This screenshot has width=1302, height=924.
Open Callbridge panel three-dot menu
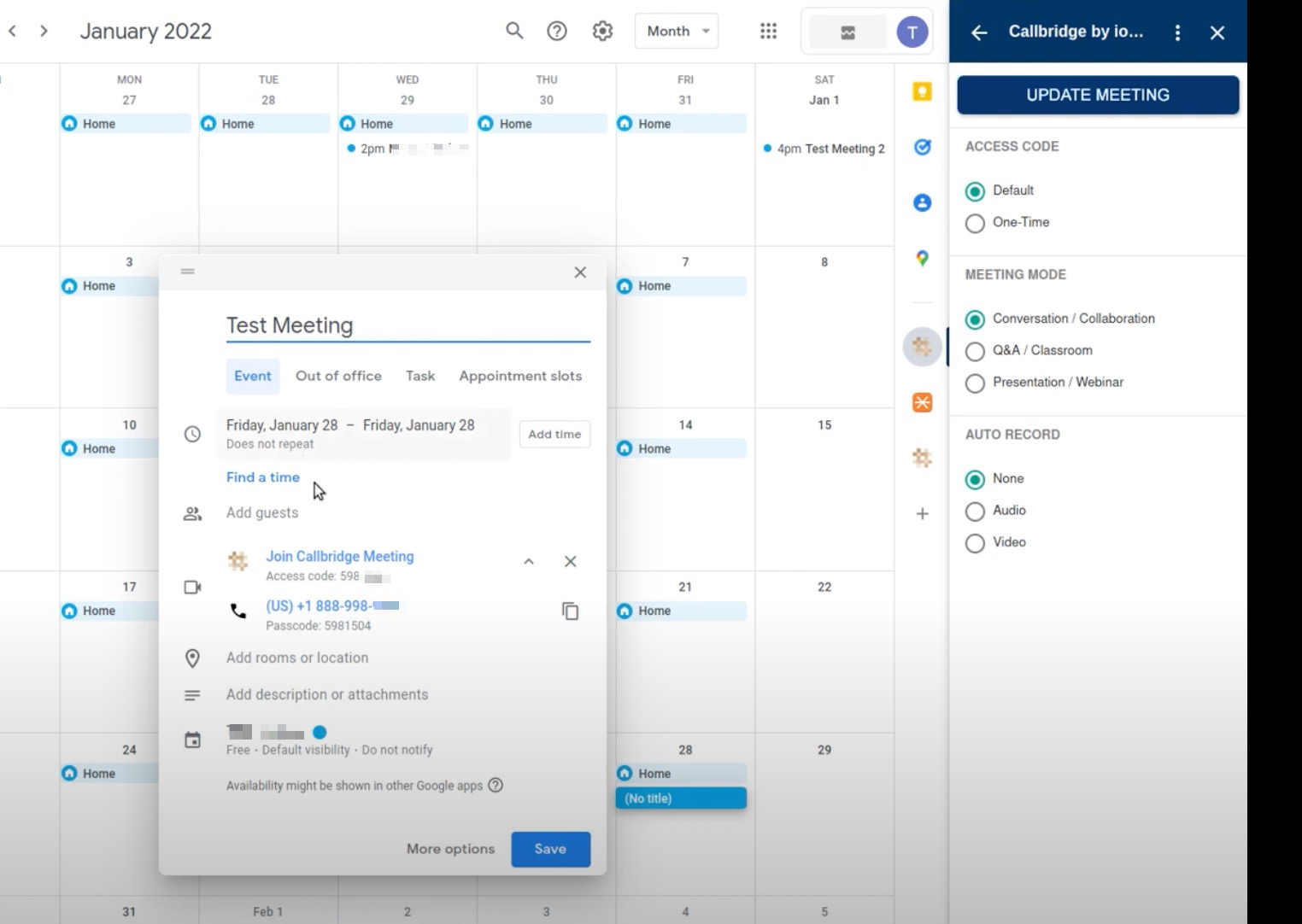[1177, 32]
